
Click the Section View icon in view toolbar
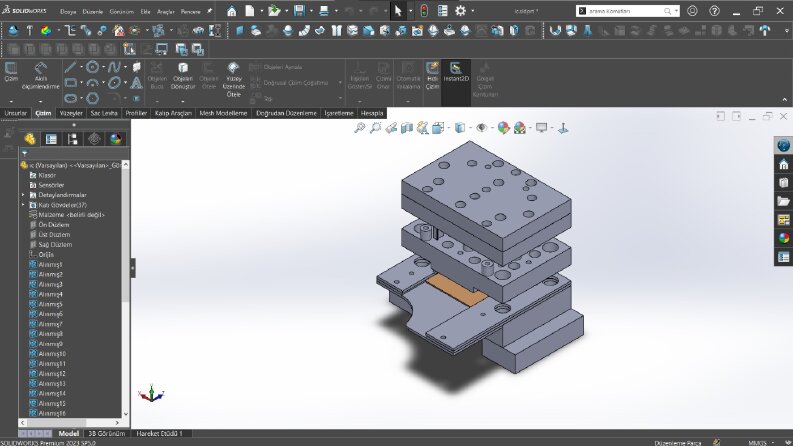407,128
